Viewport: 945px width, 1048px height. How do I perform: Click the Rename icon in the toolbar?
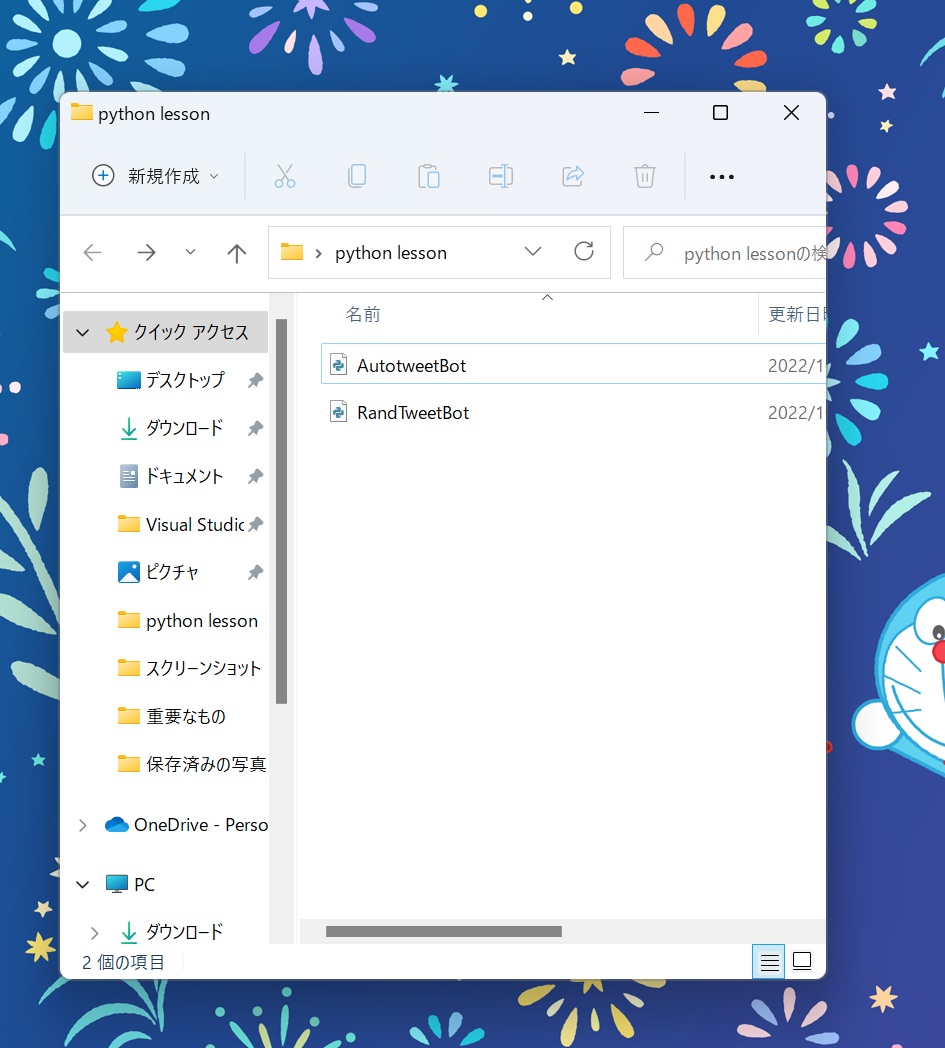point(501,176)
